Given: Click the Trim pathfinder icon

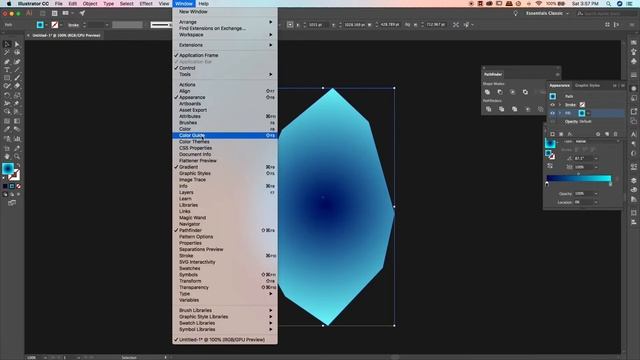Looking at the screenshot, I should coord(502,109).
